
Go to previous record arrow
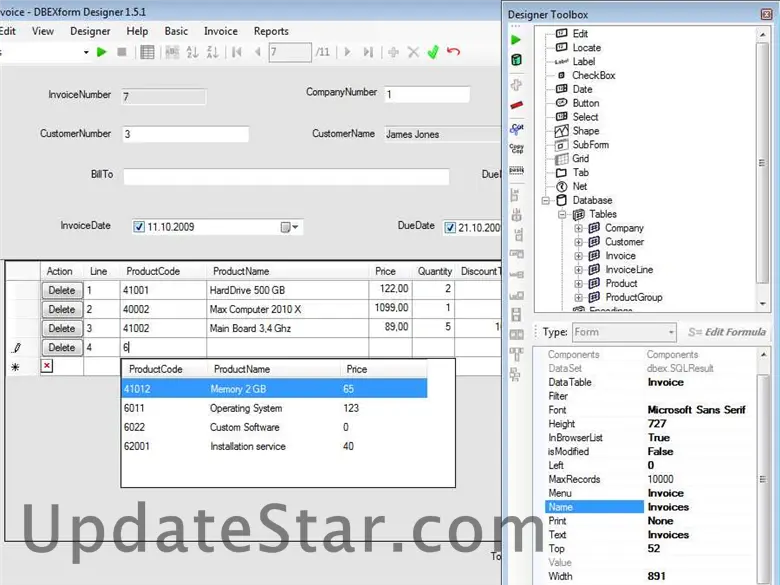tap(258, 52)
